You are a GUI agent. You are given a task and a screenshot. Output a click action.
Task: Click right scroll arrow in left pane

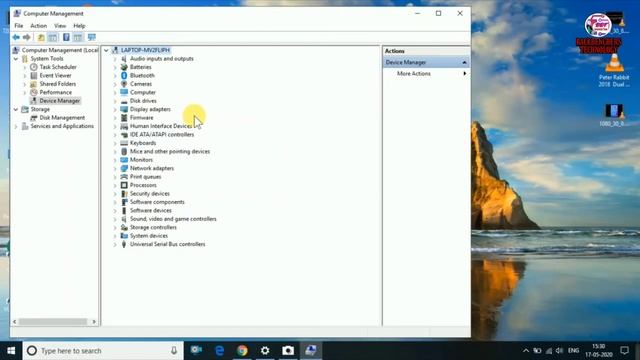94,322
